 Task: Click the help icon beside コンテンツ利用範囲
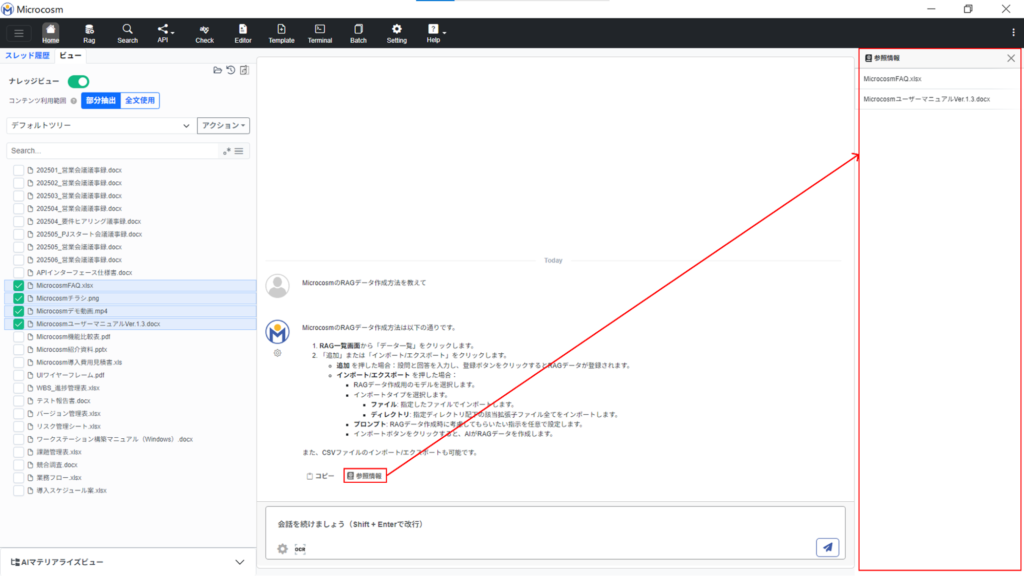pos(74,101)
